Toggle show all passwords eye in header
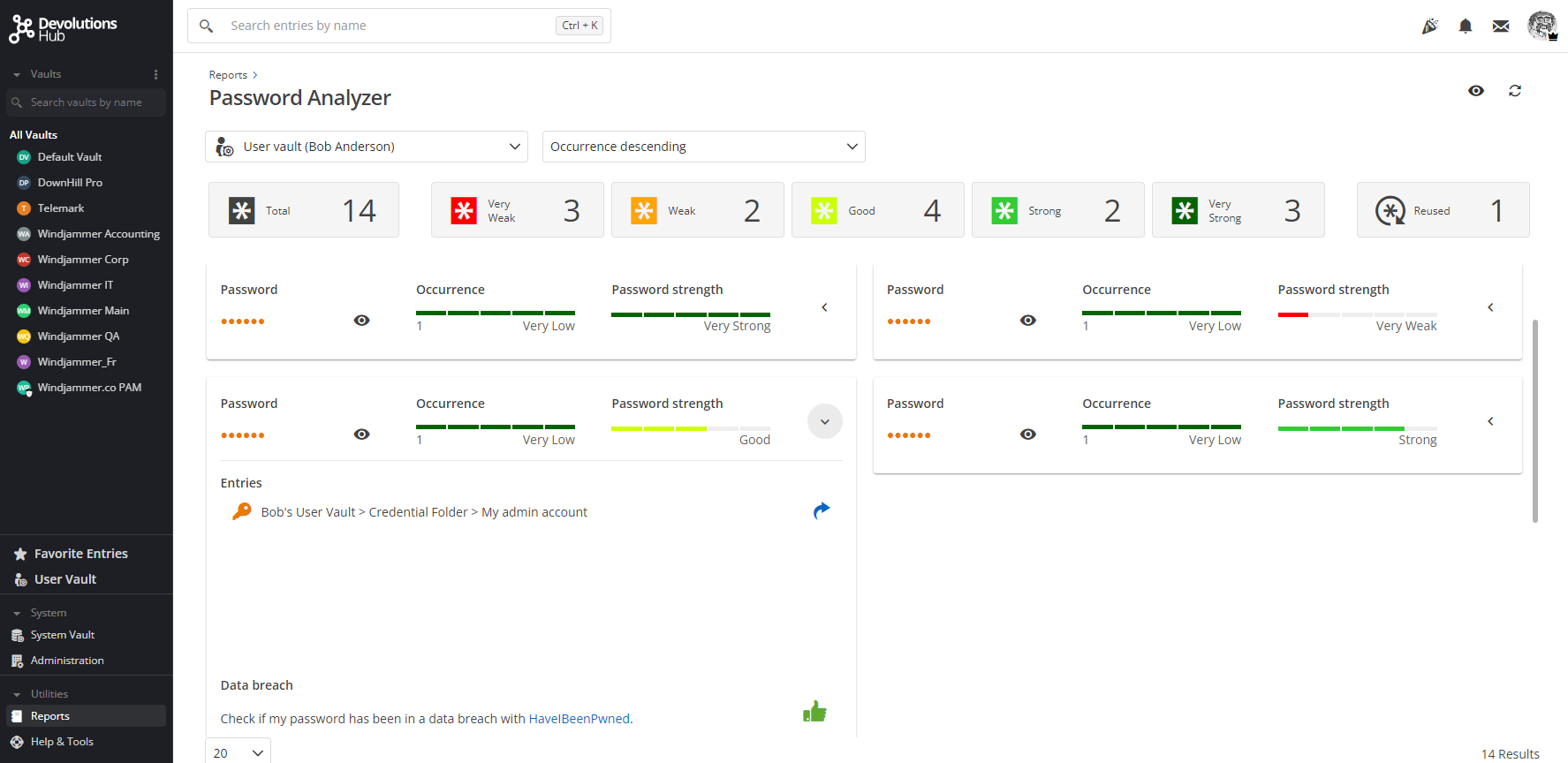 point(1476,91)
